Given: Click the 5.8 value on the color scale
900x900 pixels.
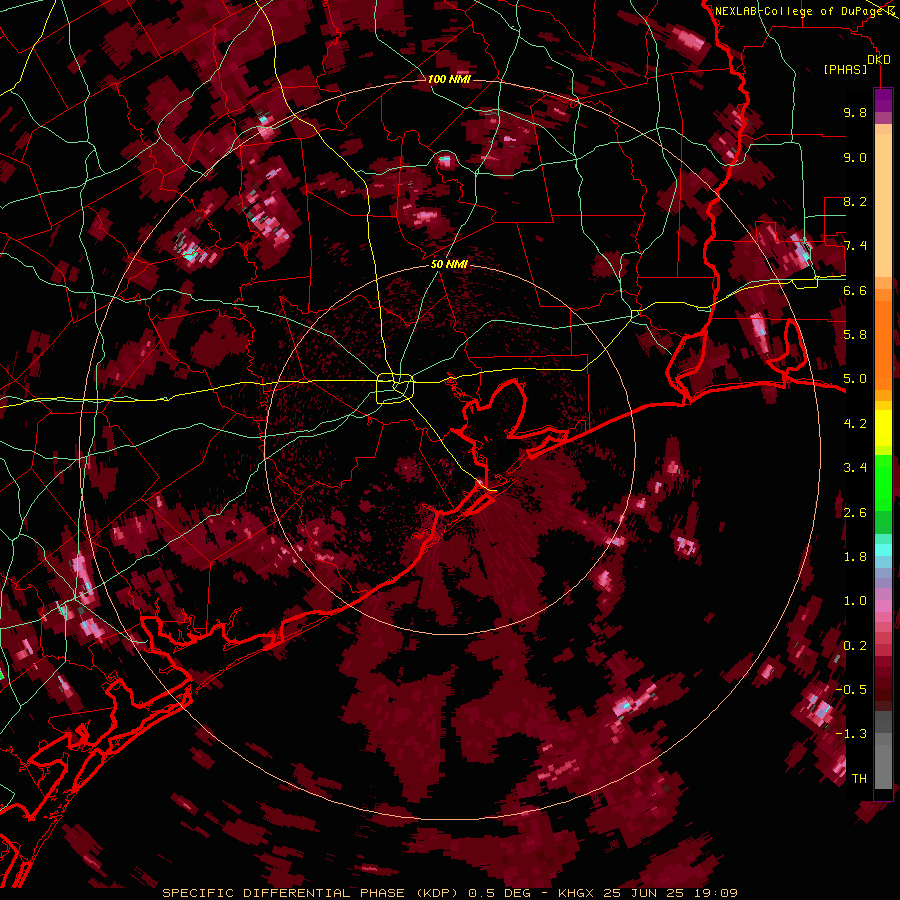Looking at the screenshot, I should point(855,335).
